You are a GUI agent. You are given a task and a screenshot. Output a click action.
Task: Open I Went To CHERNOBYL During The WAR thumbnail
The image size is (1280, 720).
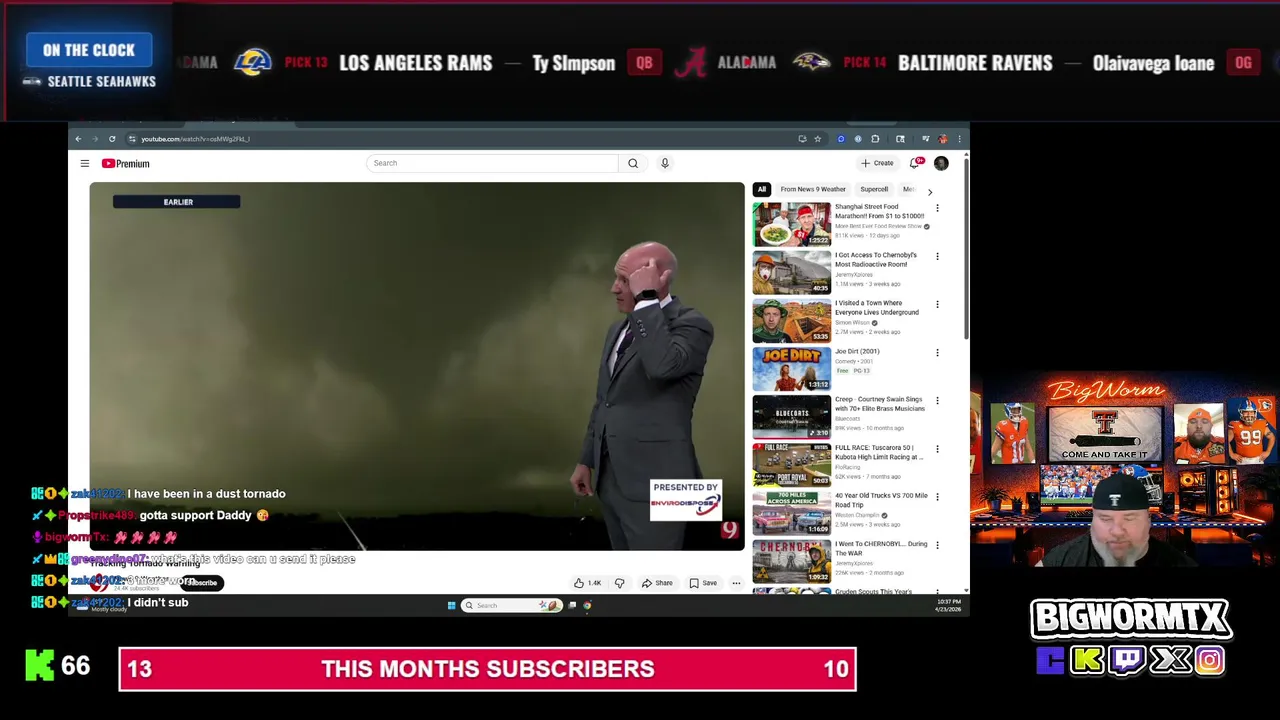click(792, 561)
